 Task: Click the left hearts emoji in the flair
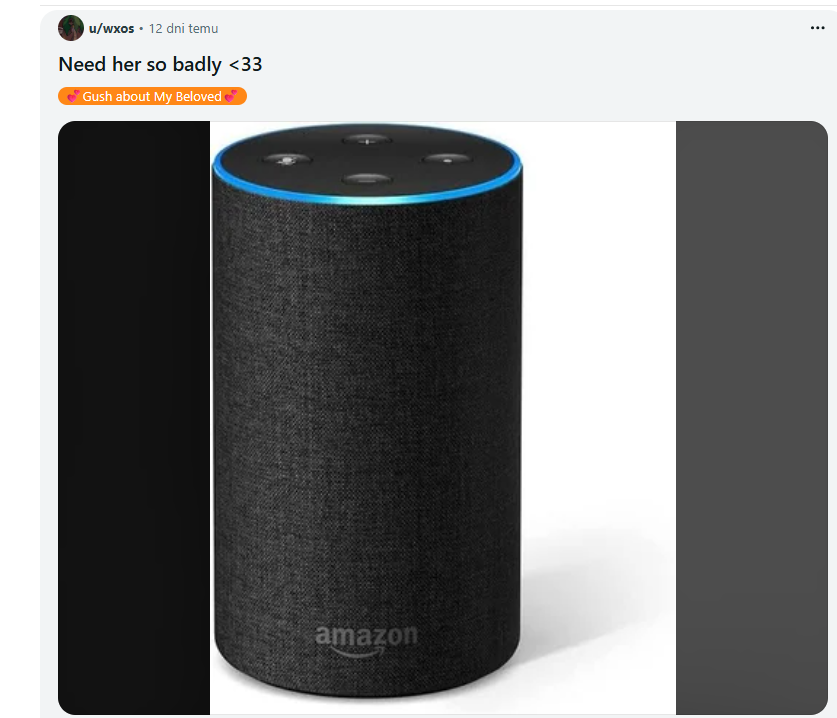74,96
